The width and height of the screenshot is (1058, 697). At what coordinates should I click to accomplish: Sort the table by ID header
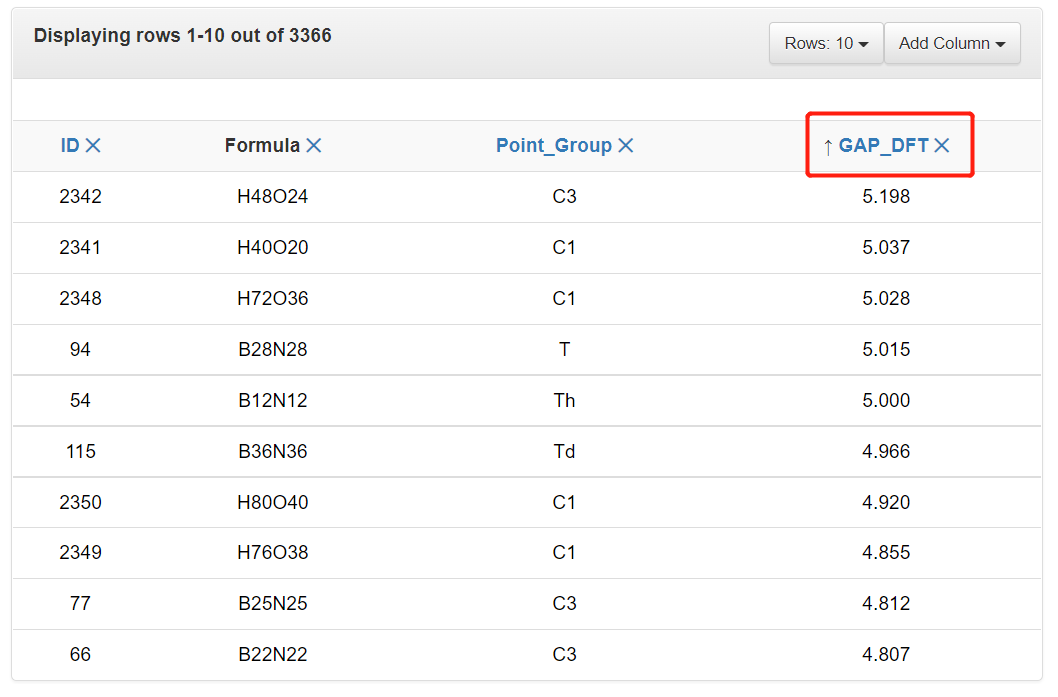click(69, 146)
